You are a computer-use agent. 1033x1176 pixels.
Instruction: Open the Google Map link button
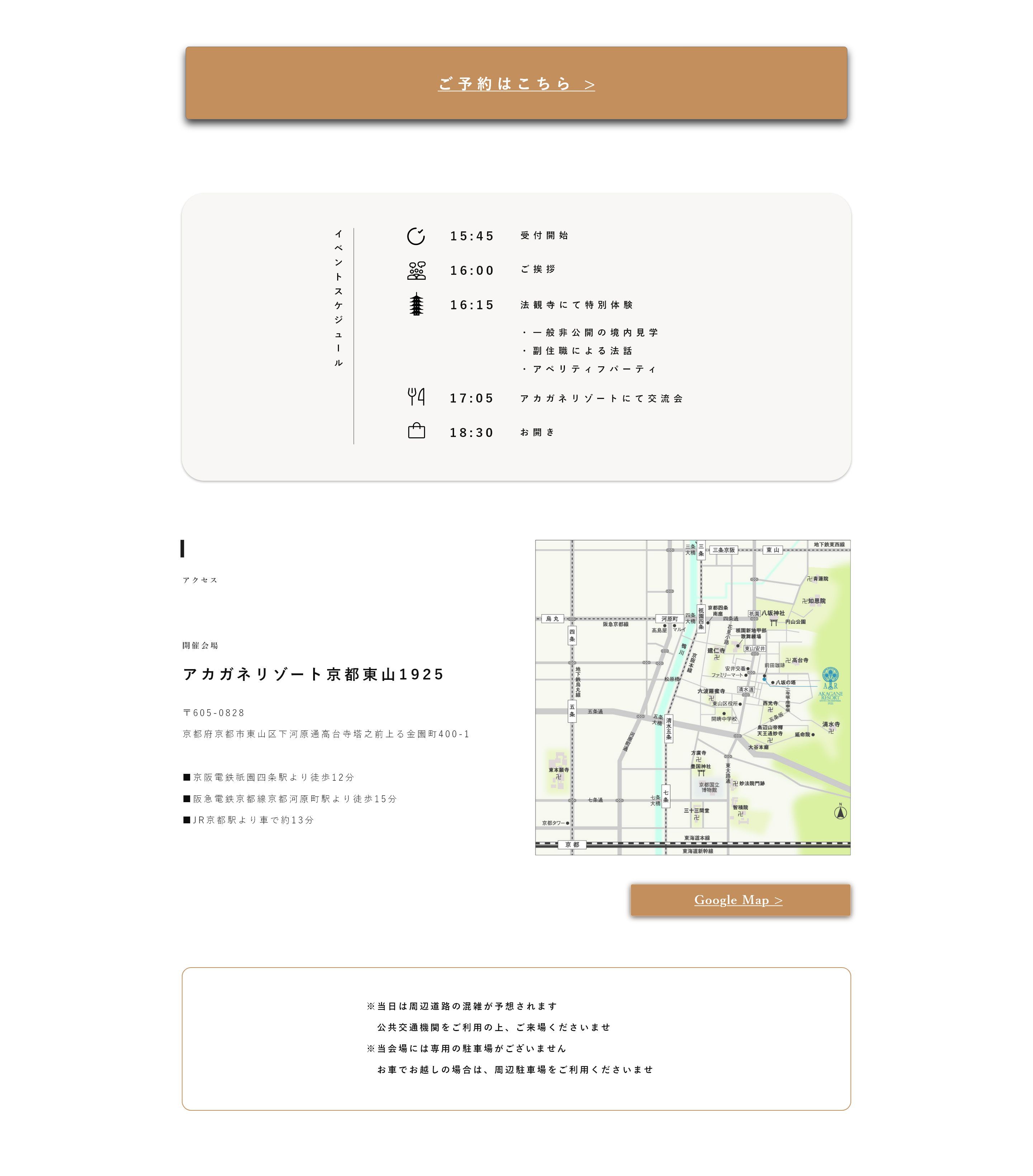pyautogui.click(x=740, y=900)
